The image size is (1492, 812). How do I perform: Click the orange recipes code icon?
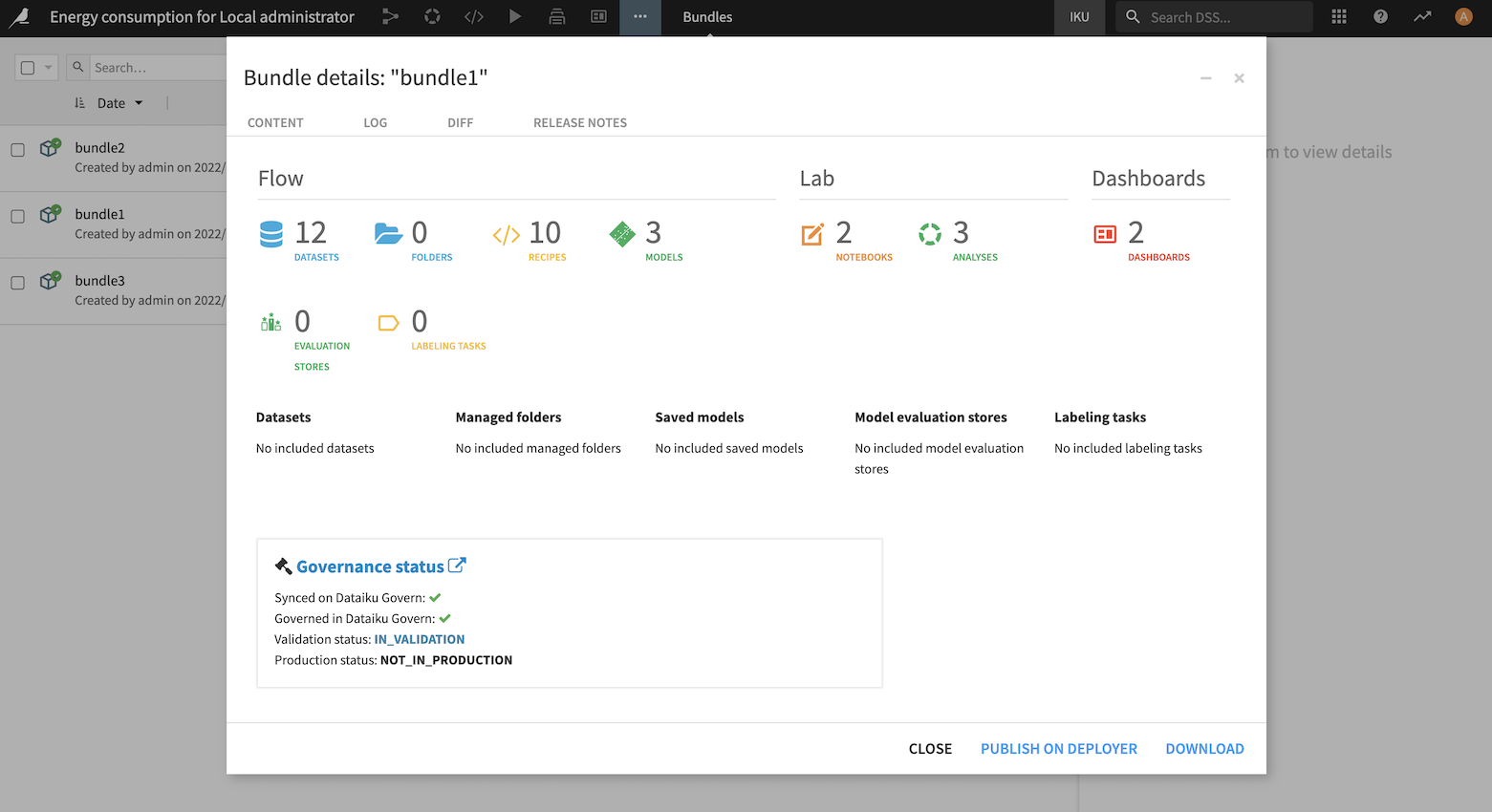507,235
